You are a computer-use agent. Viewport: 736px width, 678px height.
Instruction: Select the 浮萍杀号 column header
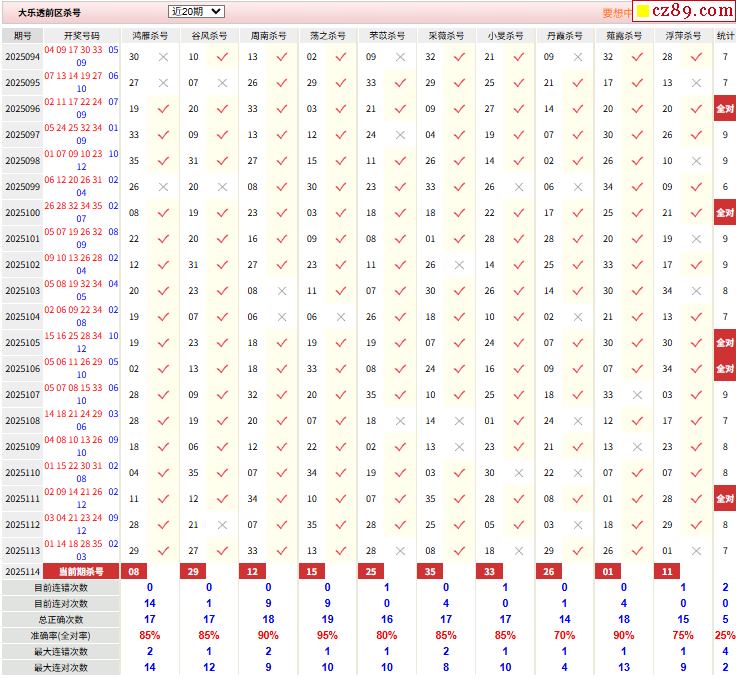682,35
